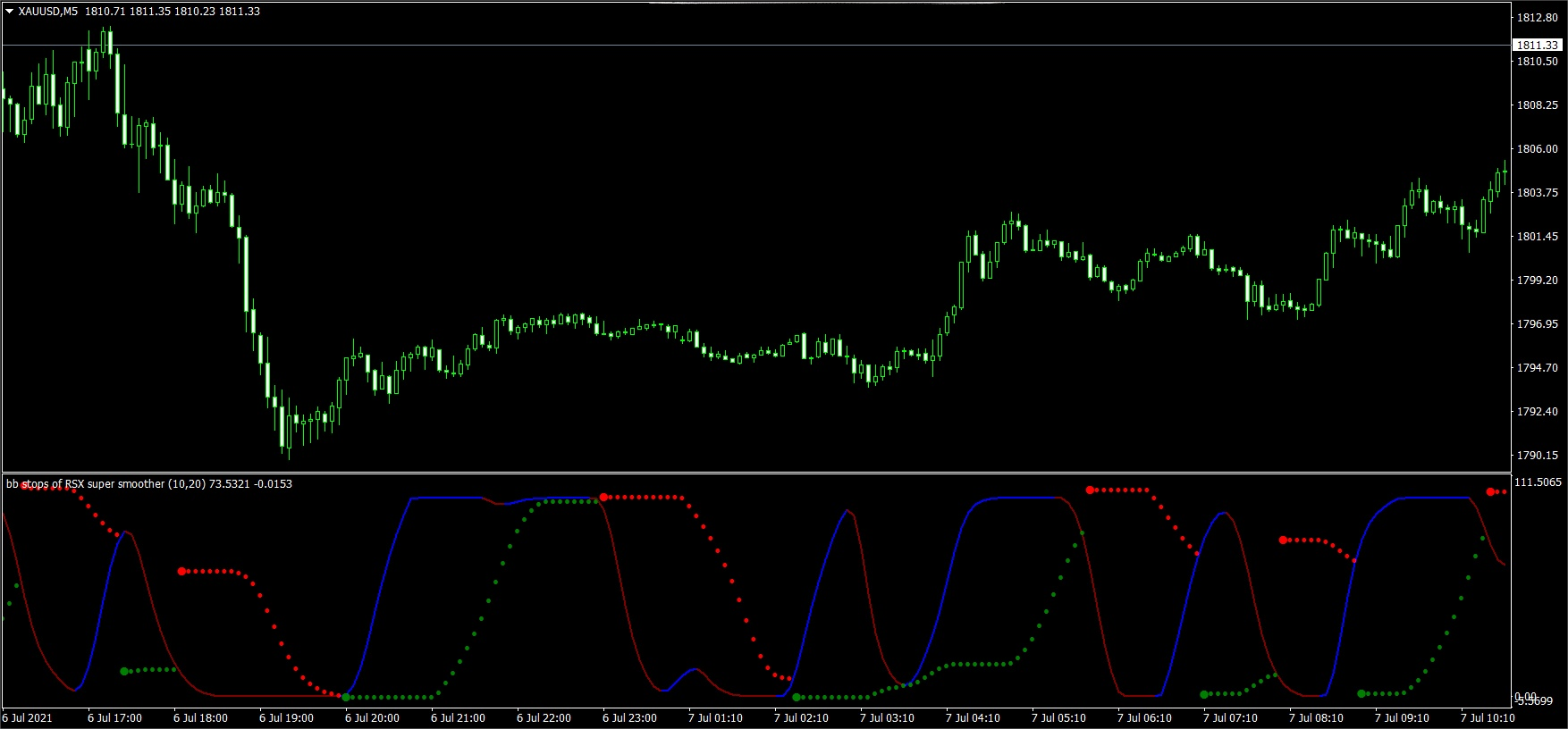This screenshot has height=729, width=1568.
Task: Click the 111.5065 indicator scale value
Action: [1538, 482]
